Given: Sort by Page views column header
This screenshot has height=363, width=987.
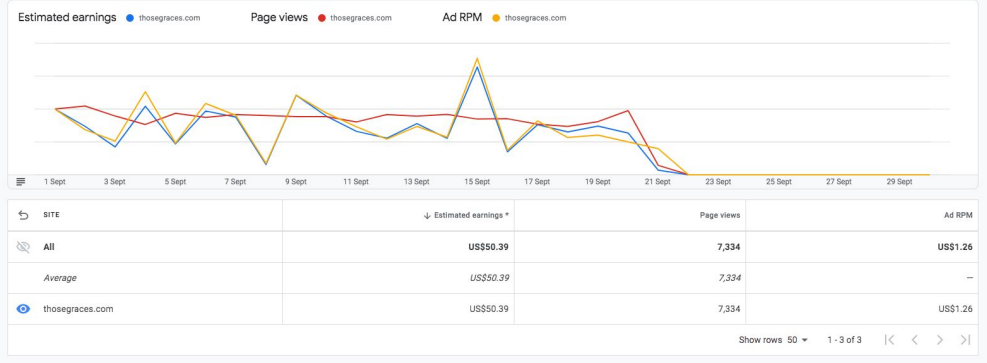Looking at the screenshot, I should tap(720, 215).
